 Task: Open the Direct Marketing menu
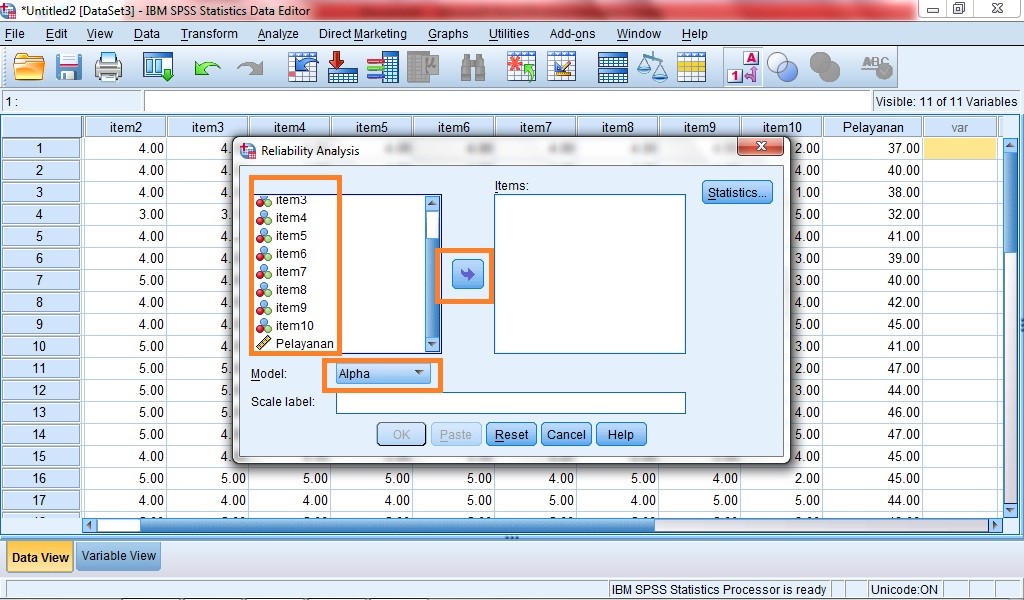362,33
